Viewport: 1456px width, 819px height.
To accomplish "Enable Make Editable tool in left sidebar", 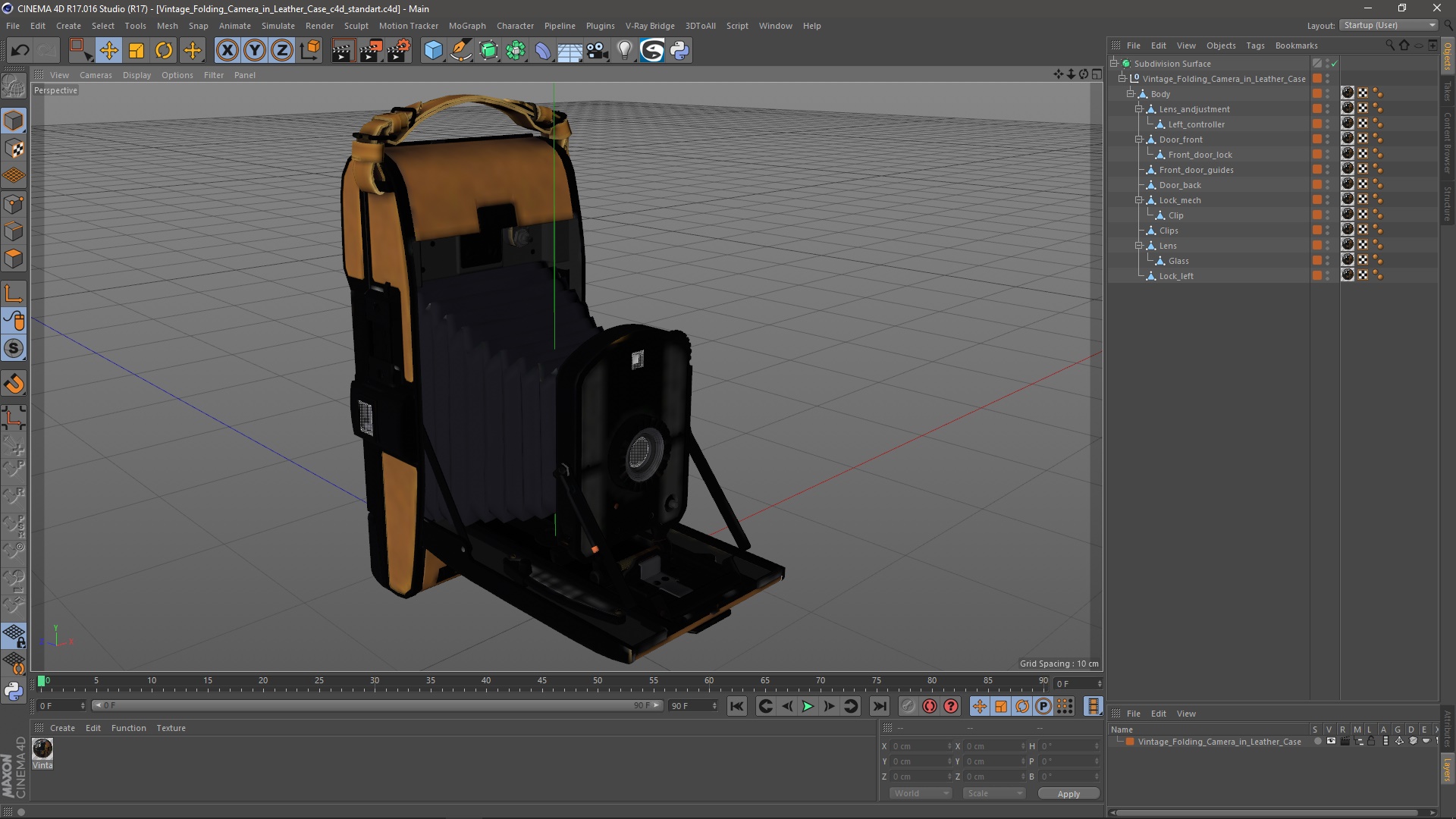I will [14, 86].
